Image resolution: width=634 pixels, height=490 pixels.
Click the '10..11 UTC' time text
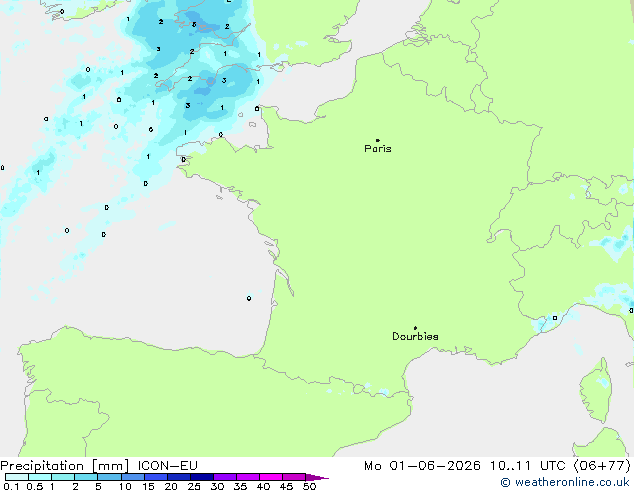click(527, 466)
